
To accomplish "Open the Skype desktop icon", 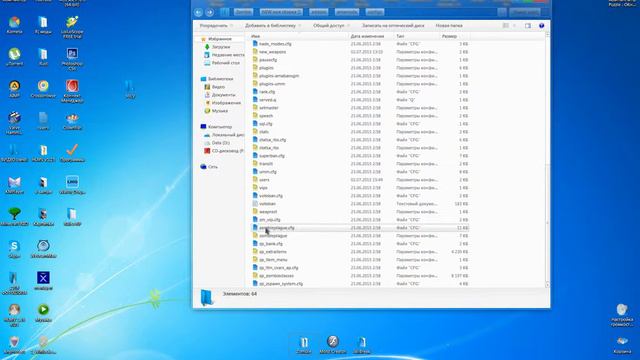I will point(14,249).
